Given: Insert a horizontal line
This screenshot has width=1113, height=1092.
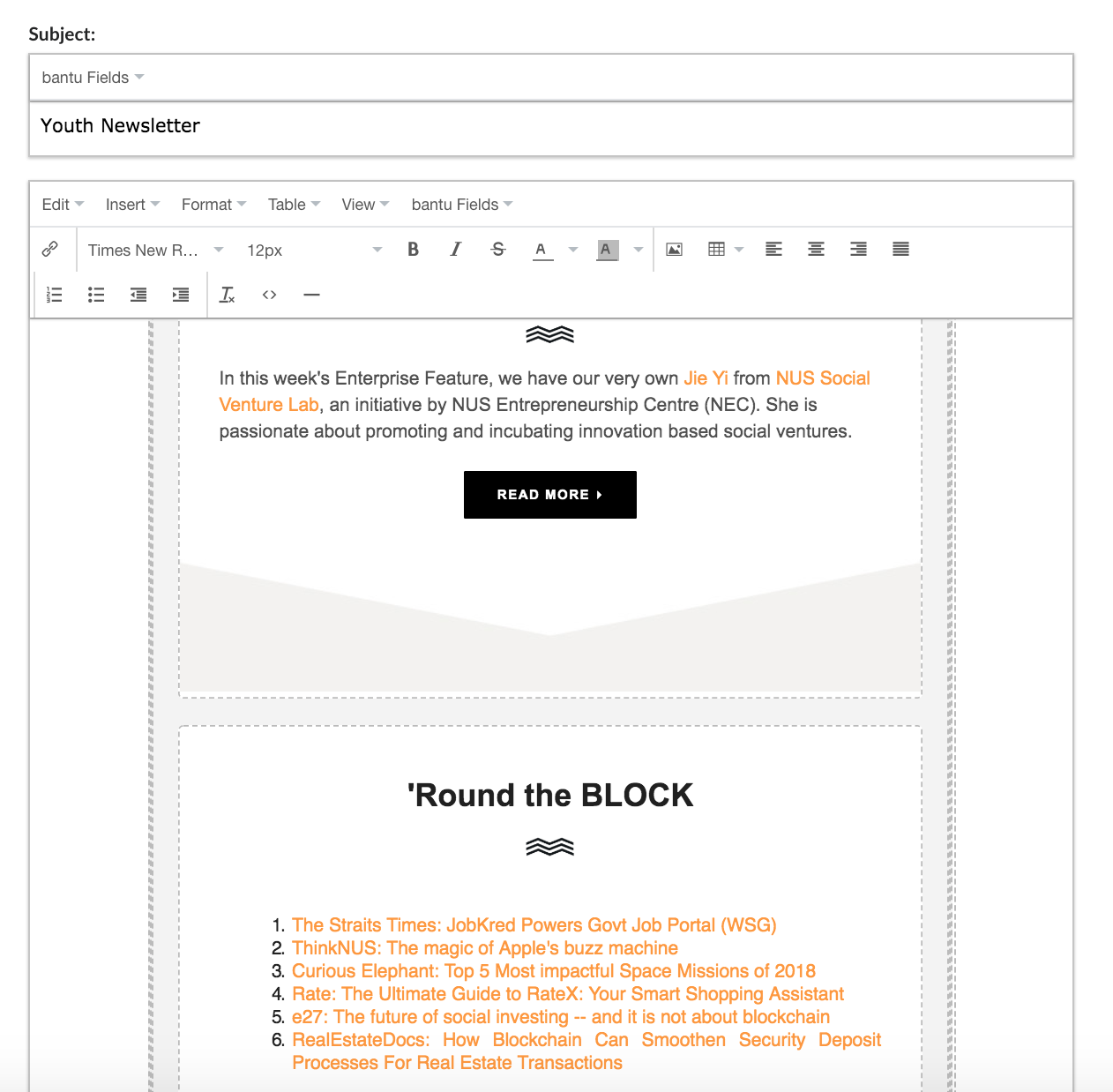Looking at the screenshot, I should pos(311,295).
